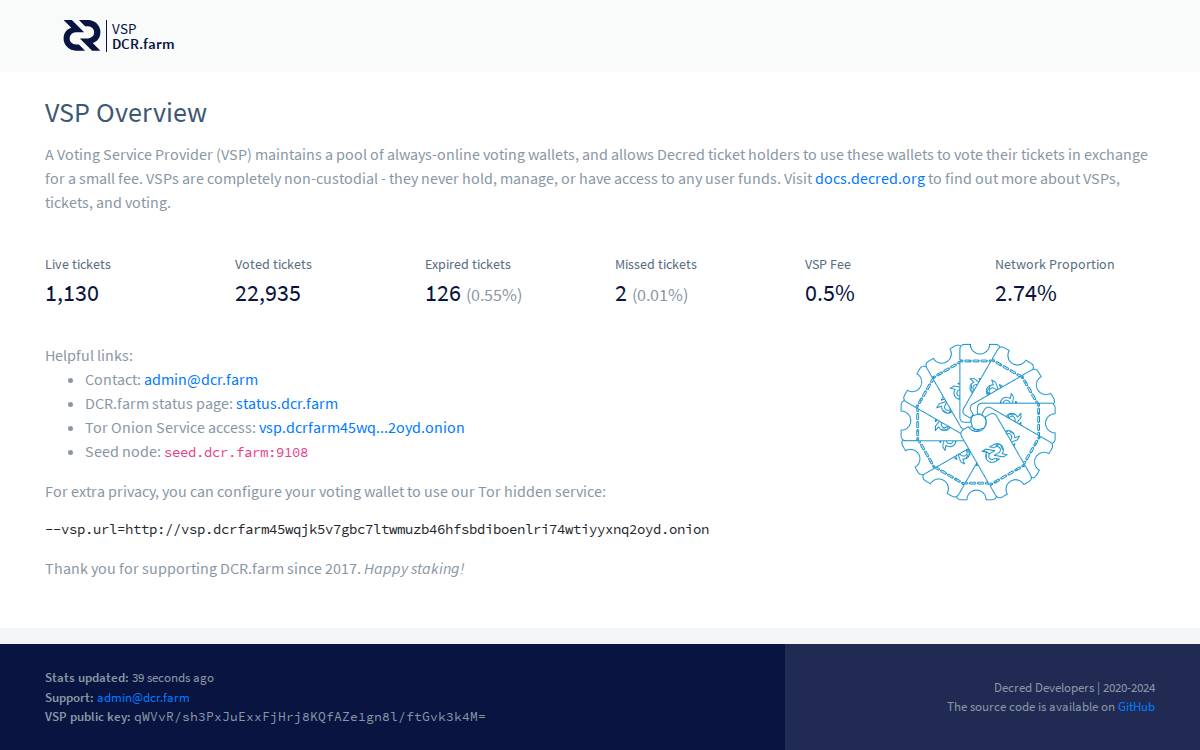Screen dimensions: 1200x750
Task: Click the gear-shaped Decred tickets illustration
Action: (x=978, y=422)
